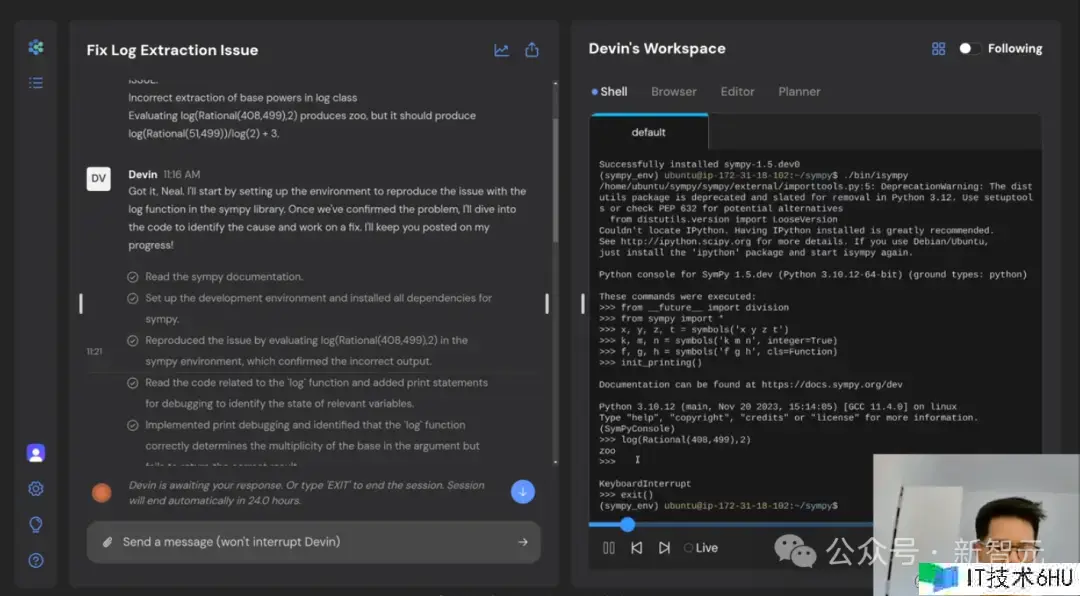Click the playback timeline slider handle
Image resolution: width=1080 pixels, height=596 pixels.
click(x=627, y=524)
